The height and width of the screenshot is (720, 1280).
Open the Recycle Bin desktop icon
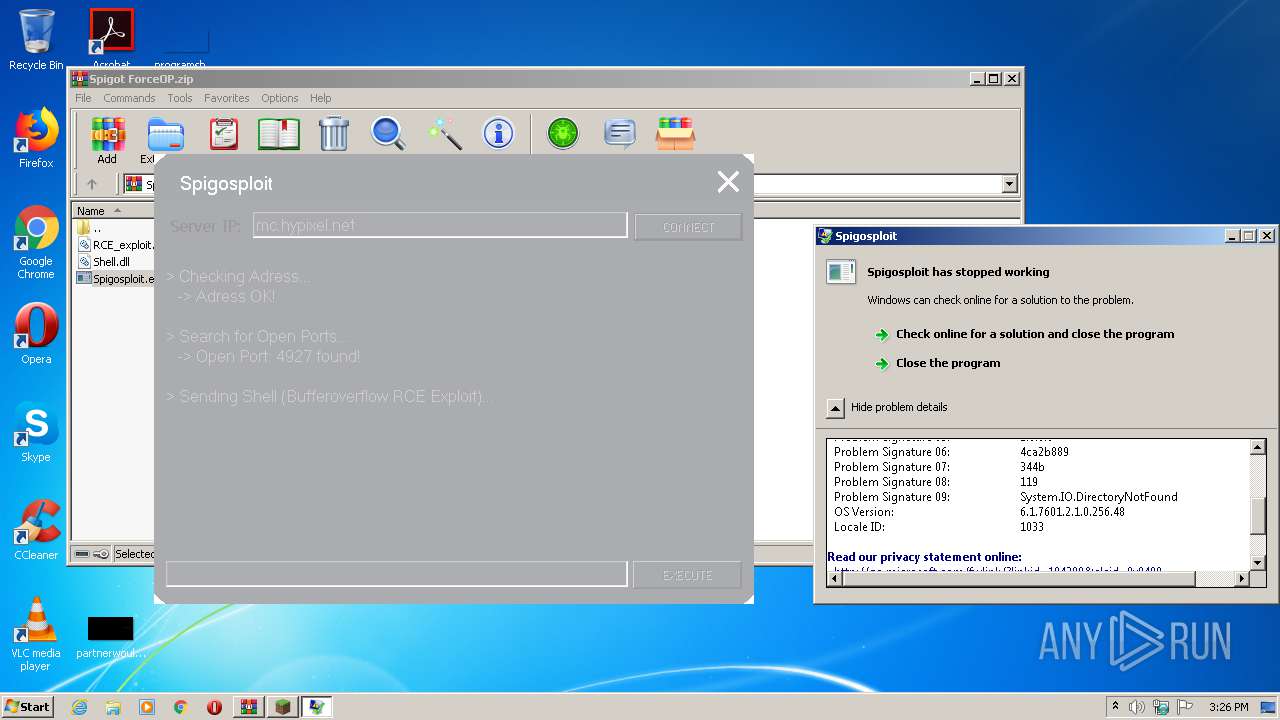tap(36, 40)
